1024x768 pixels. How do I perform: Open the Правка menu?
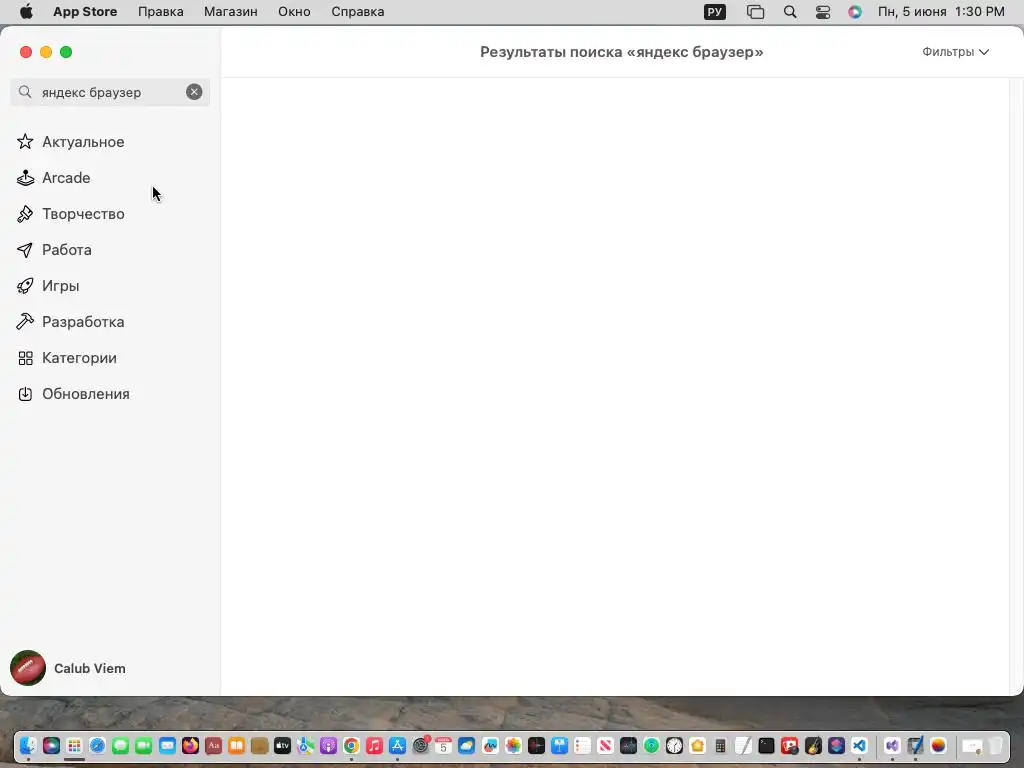tap(161, 12)
